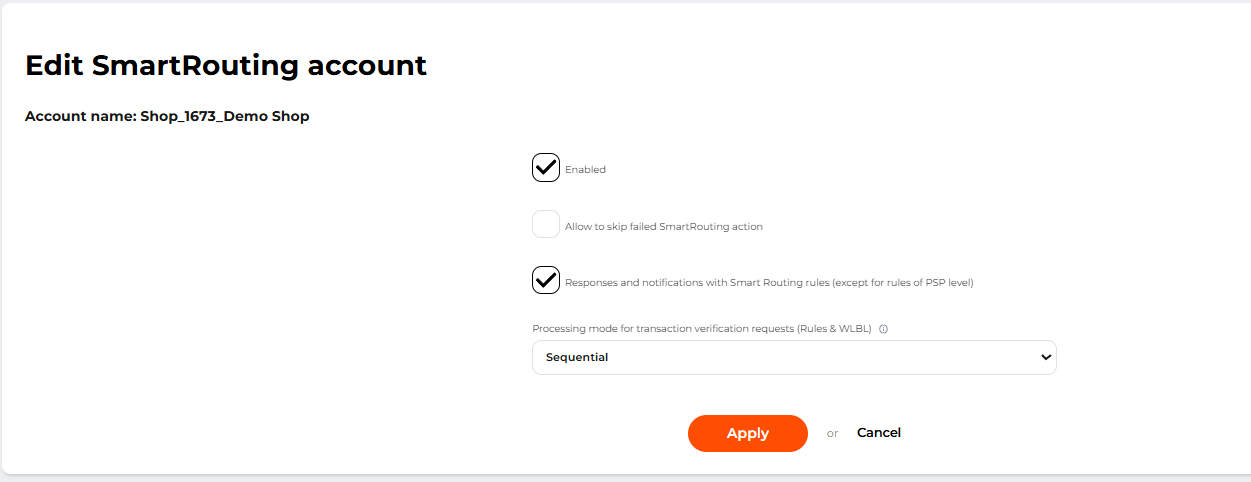Open the Sequential processing mode dropdown
This screenshot has height=482, width=1251.
pyautogui.click(x=793, y=357)
